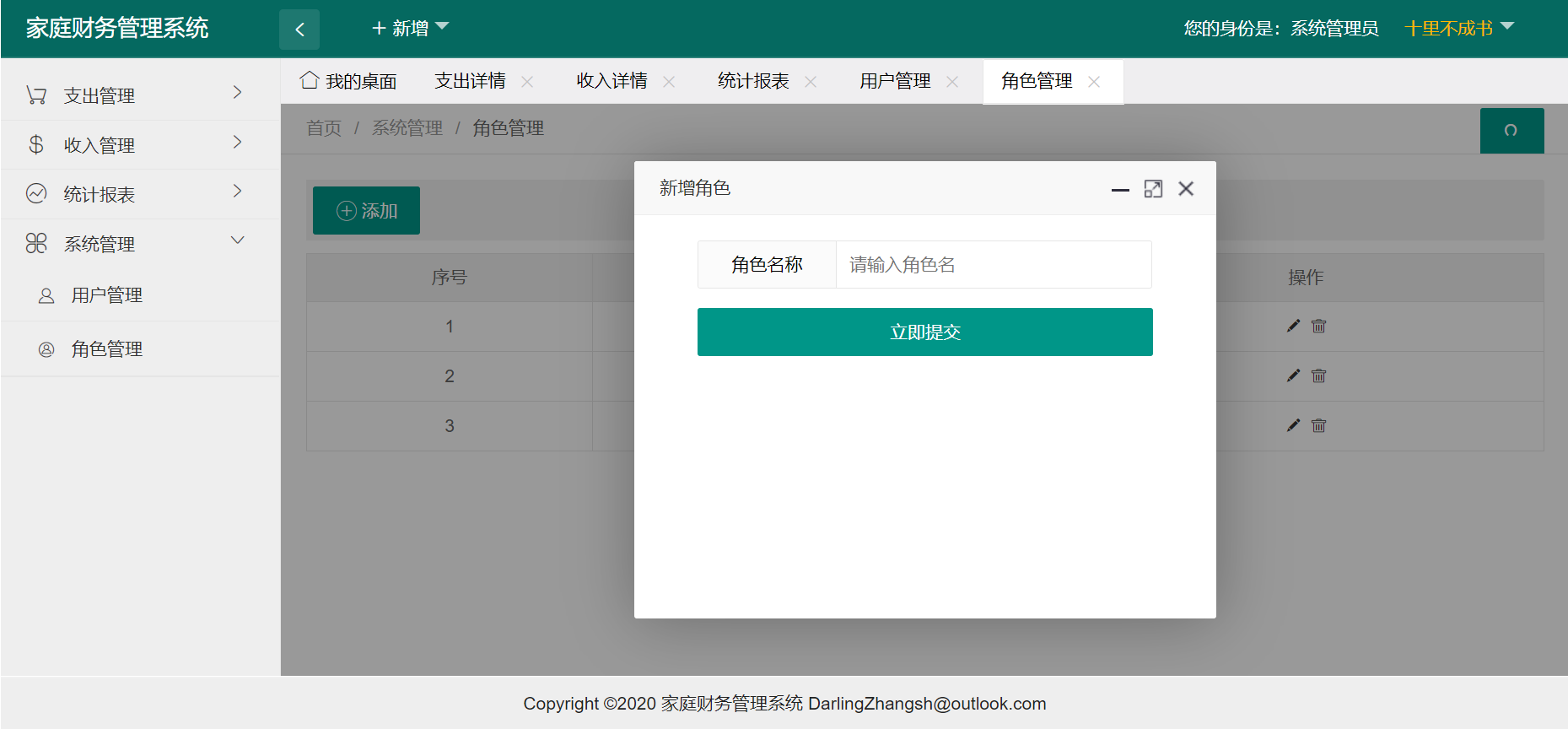Click the edit pencil icon in row 3
Screen dimensions: 1568x729
tap(1293, 426)
